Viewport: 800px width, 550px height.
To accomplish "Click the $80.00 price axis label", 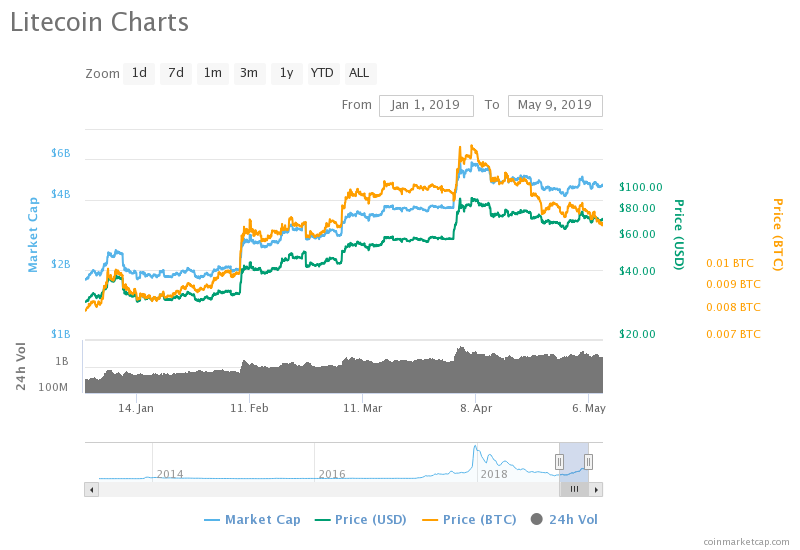I will 637,208.
